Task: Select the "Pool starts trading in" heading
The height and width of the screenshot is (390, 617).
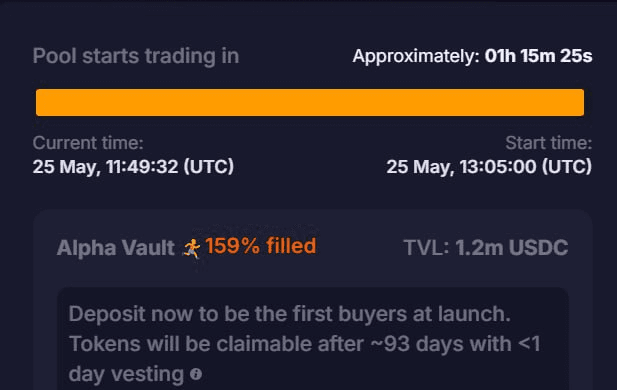Action: (136, 56)
